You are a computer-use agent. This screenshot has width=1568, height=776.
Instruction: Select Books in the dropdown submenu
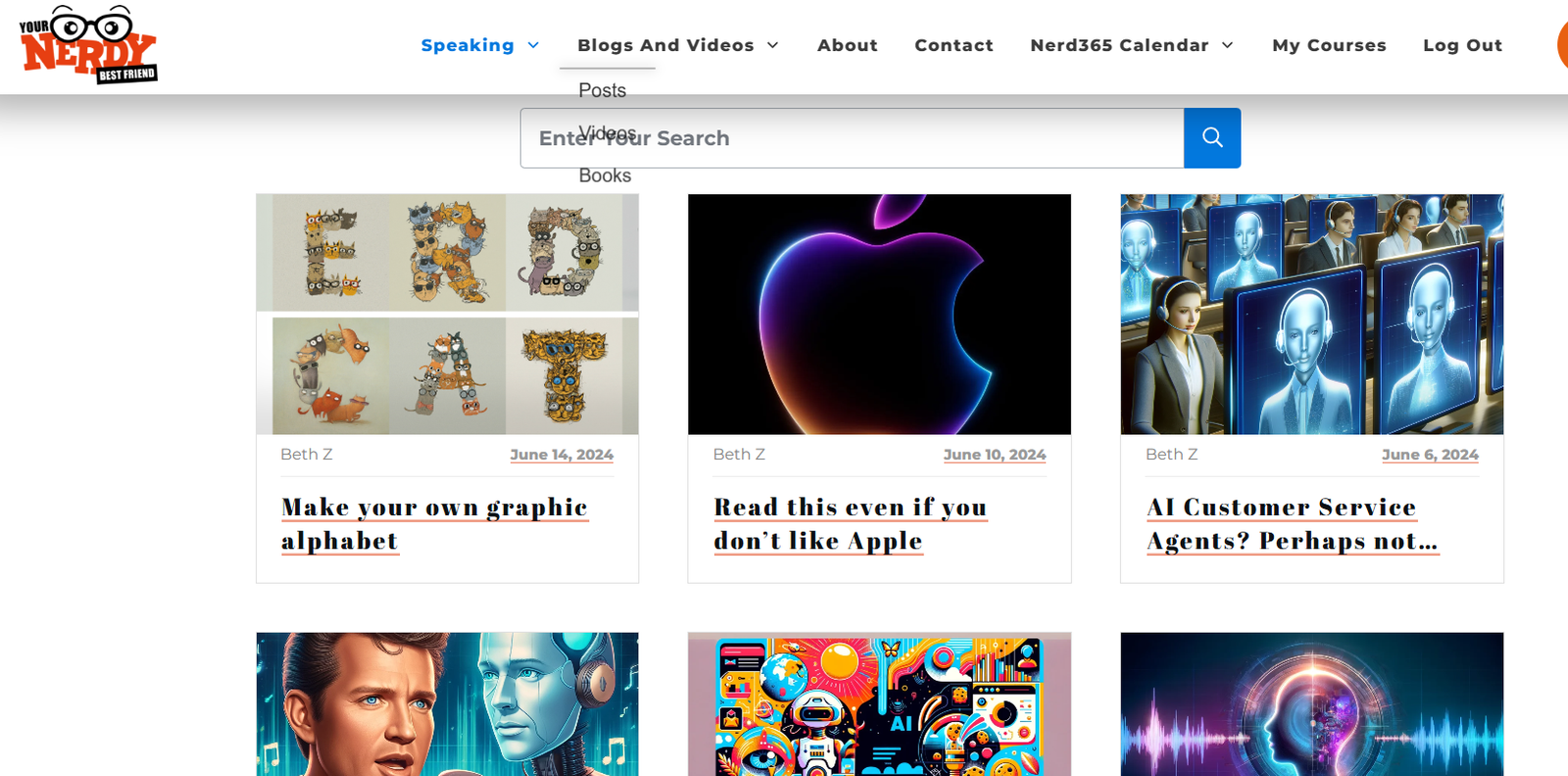(605, 175)
